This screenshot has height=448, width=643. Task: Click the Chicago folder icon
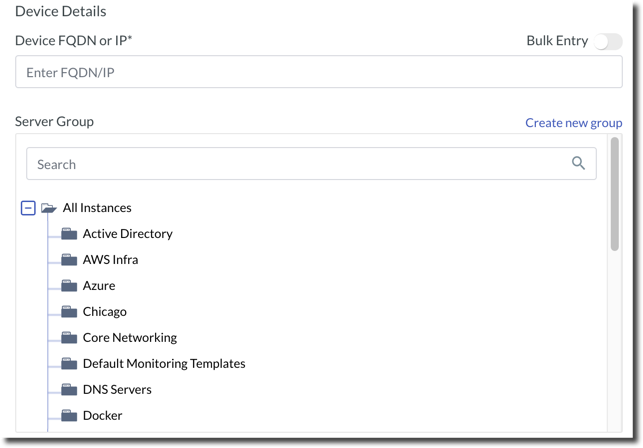(x=69, y=312)
